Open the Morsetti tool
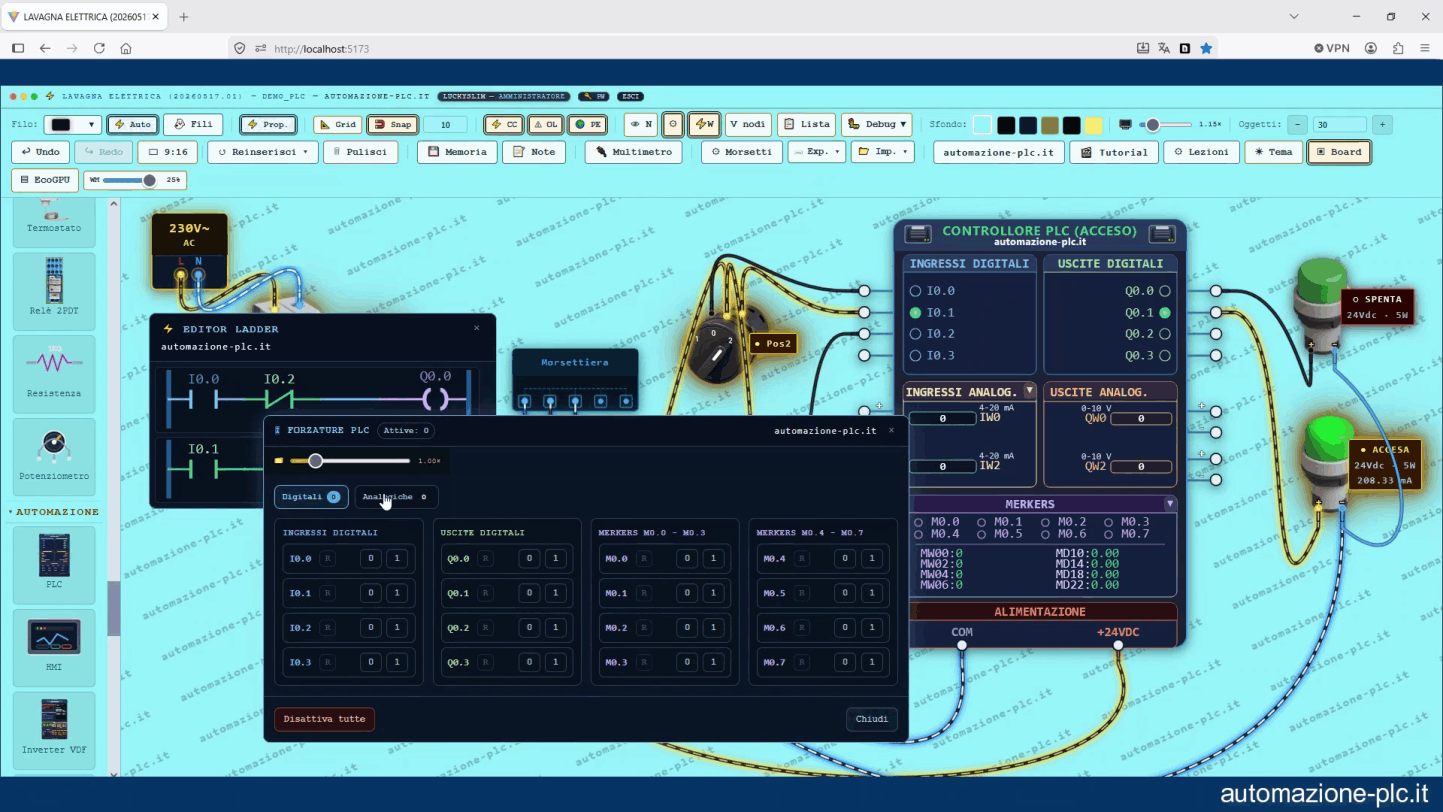1443x812 pixels. point(741,152)
